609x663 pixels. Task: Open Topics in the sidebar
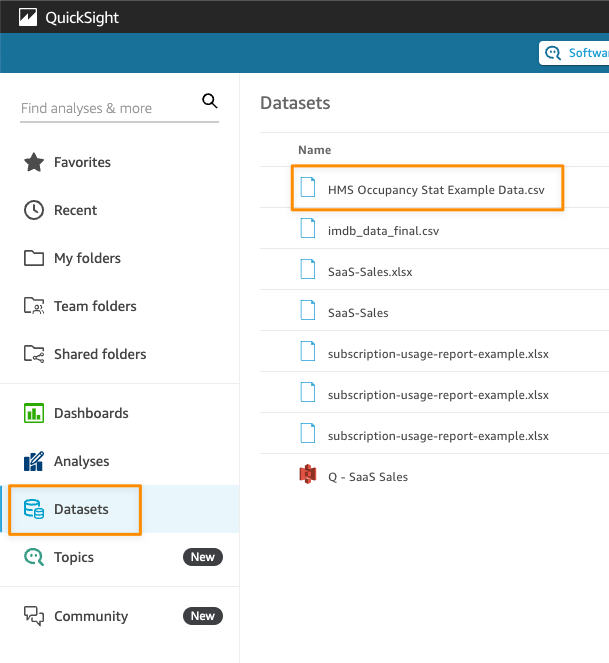[x=74, y=557]
